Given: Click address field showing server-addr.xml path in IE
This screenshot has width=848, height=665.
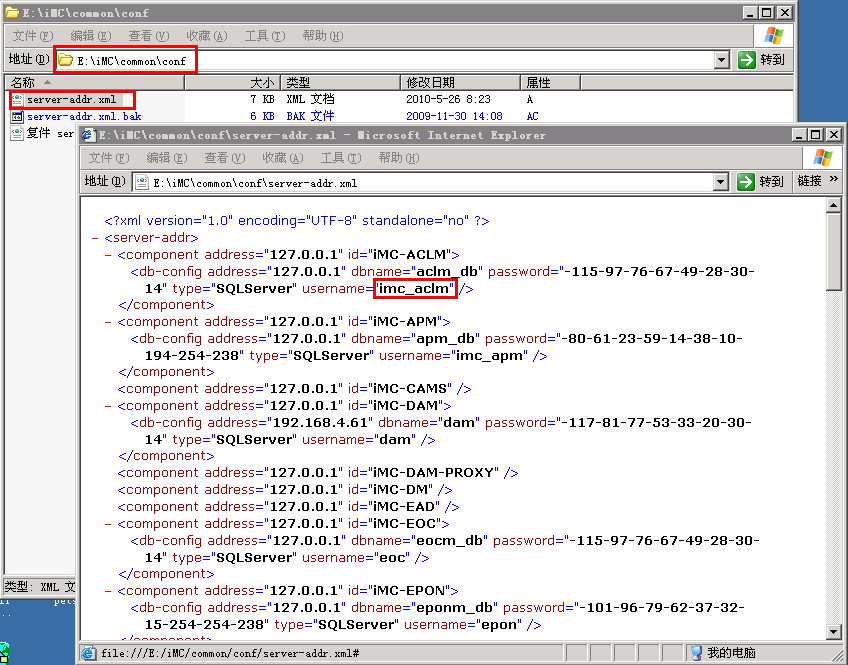Looking at the screenshot, I should [x=430, y=182].
